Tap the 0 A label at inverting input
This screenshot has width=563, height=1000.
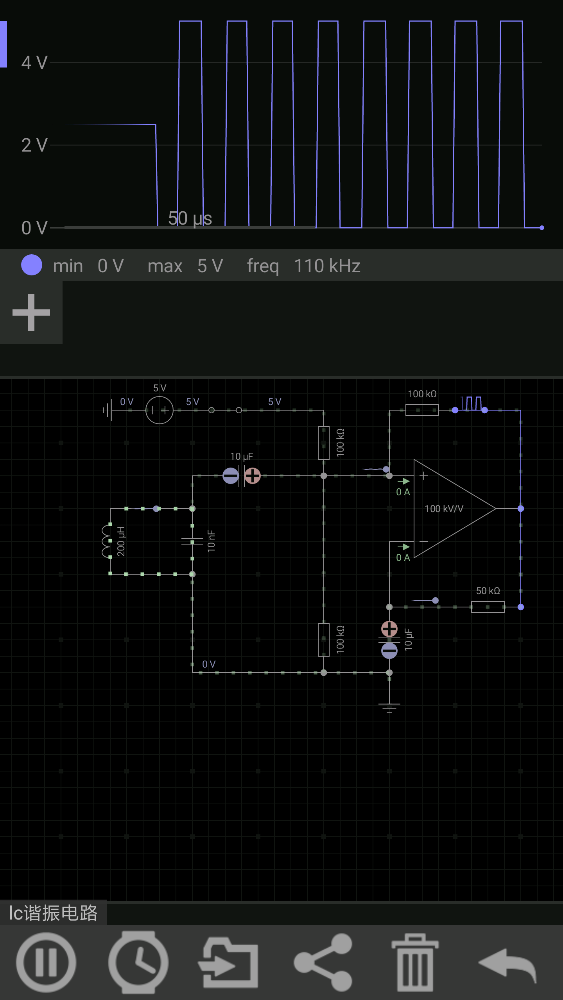[403, 557]
